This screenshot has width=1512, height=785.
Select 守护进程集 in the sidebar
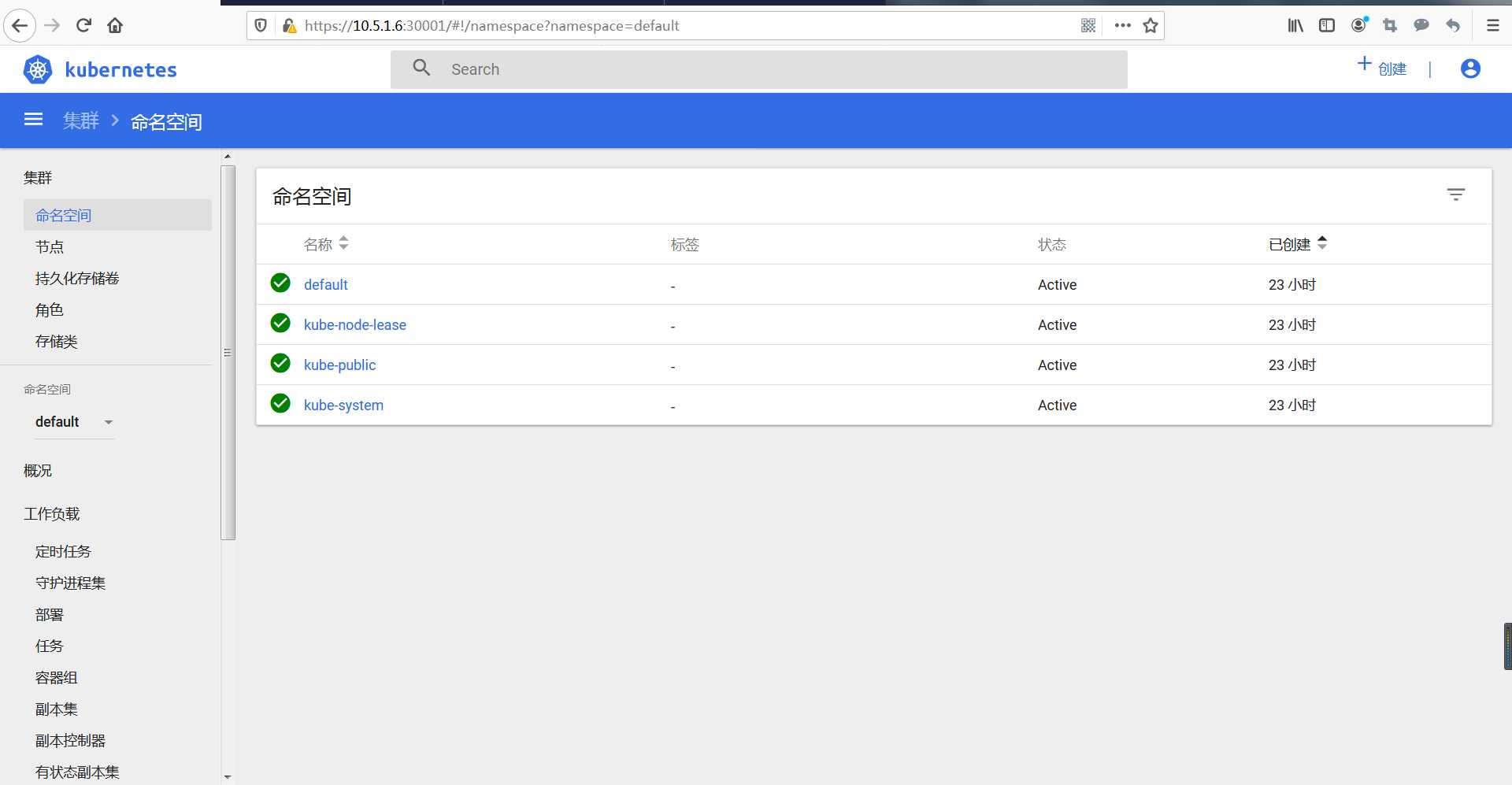click(x=70, y=583)
